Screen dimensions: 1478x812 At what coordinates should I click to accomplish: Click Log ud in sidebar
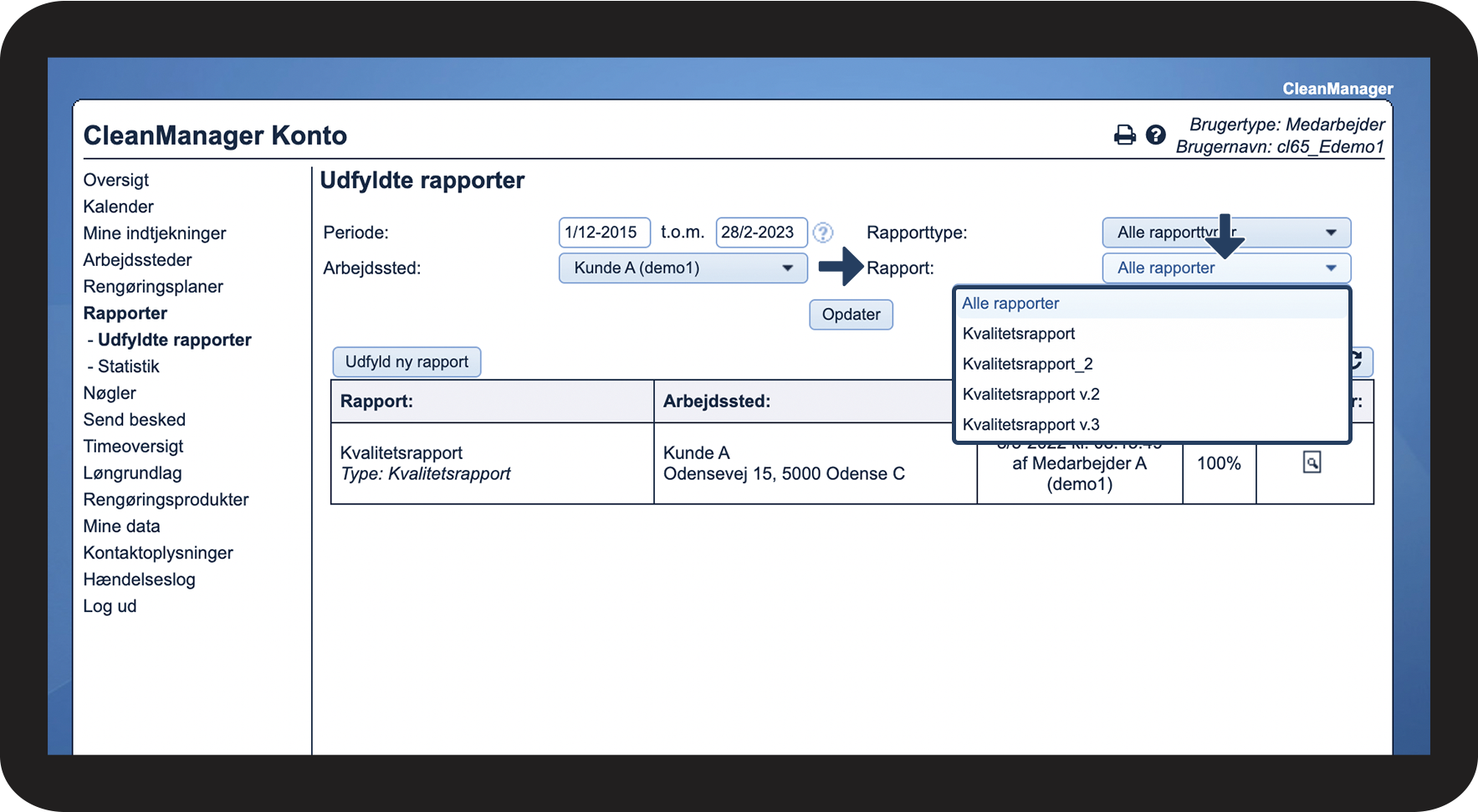(x=110, y=606)
